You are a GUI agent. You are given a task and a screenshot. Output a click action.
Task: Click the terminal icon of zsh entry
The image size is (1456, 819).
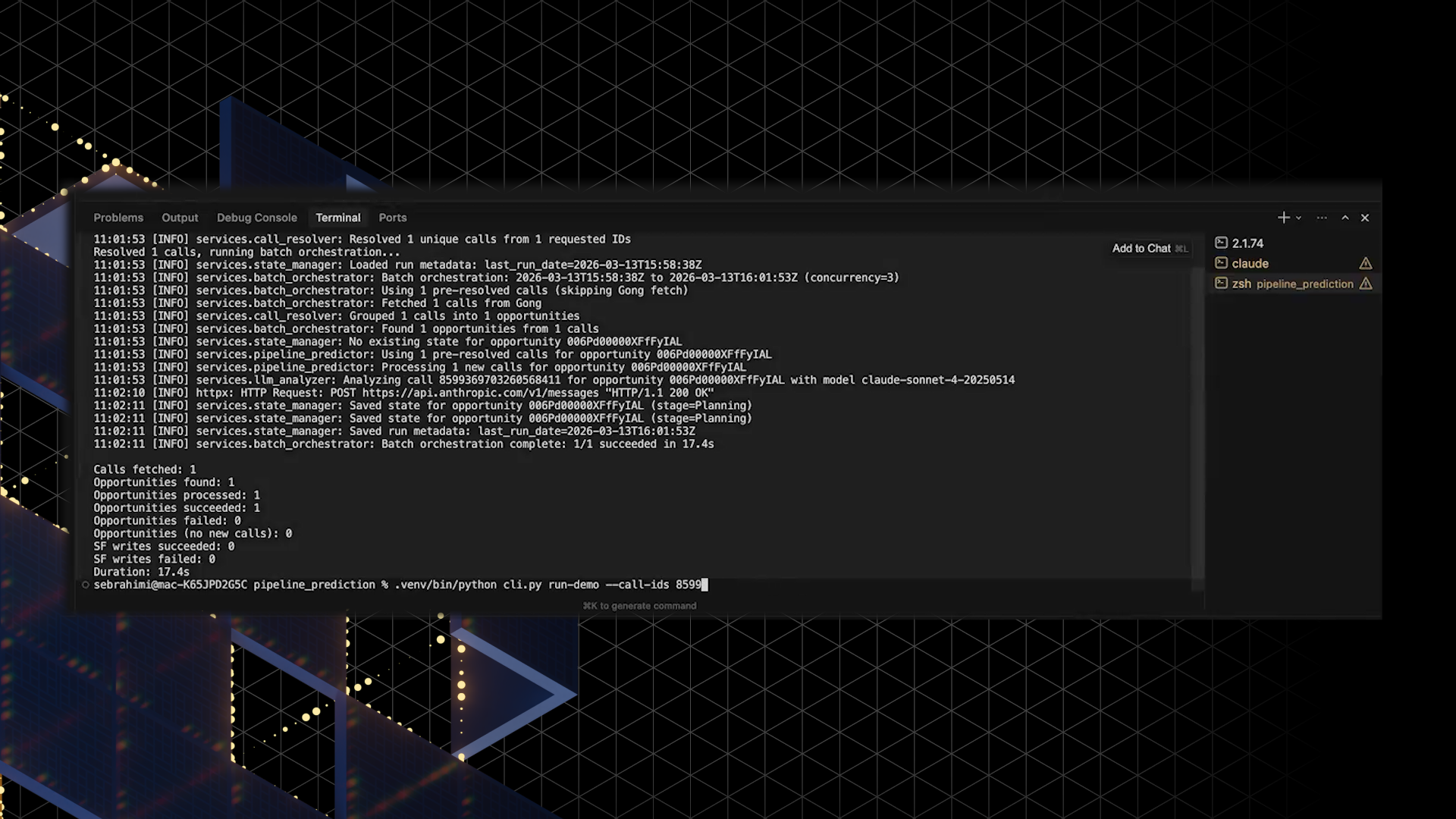1221,284
